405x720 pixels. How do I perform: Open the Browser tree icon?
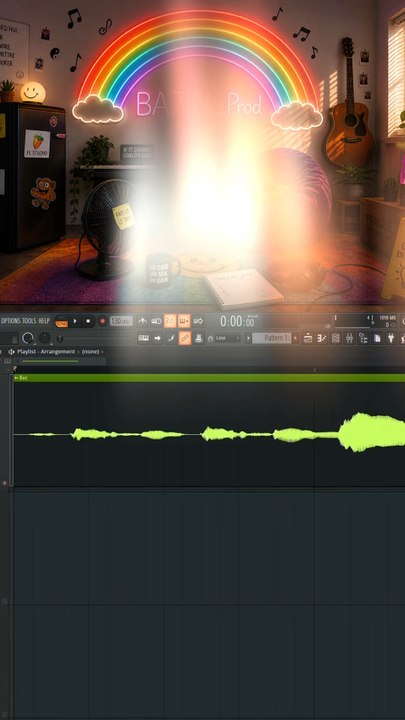coord(363,338)
